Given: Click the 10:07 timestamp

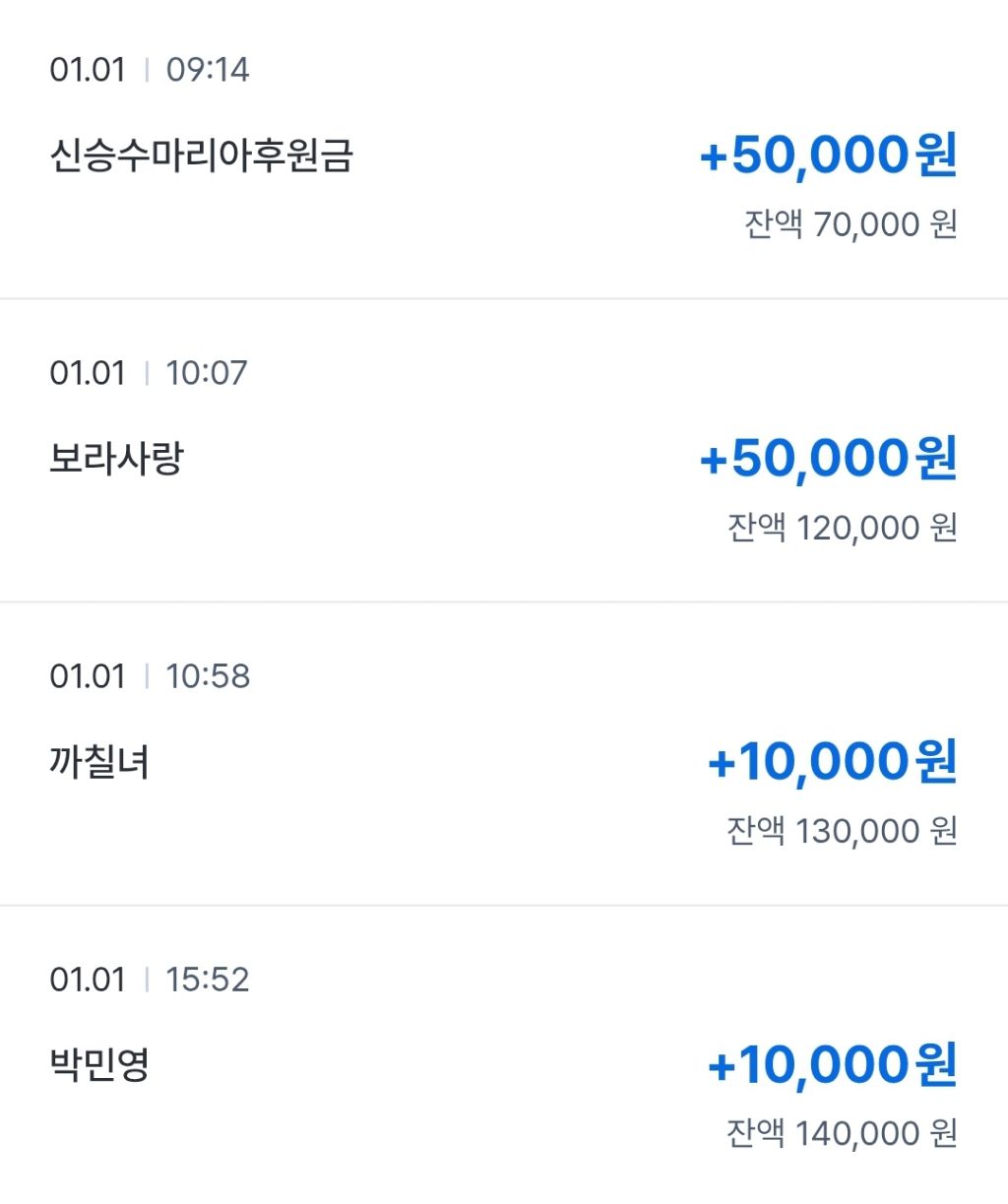Looking at the screenshot, I should tap(207, 373).
